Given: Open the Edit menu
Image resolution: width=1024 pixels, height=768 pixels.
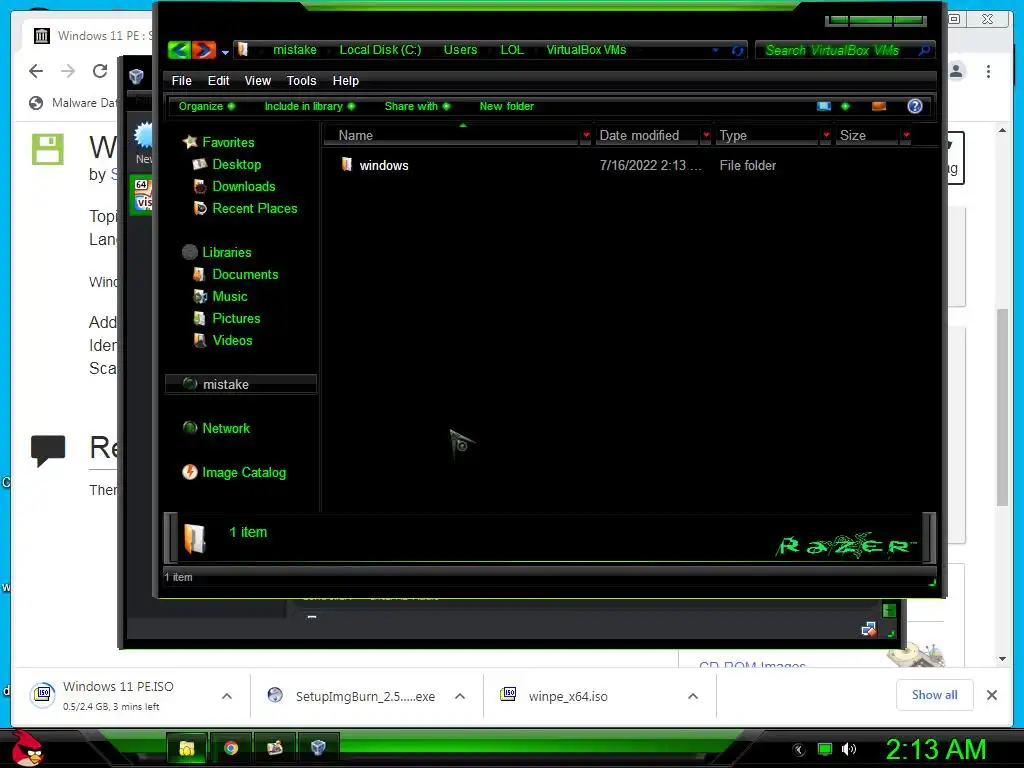Looking at the screenshot, I should (218, 80).
